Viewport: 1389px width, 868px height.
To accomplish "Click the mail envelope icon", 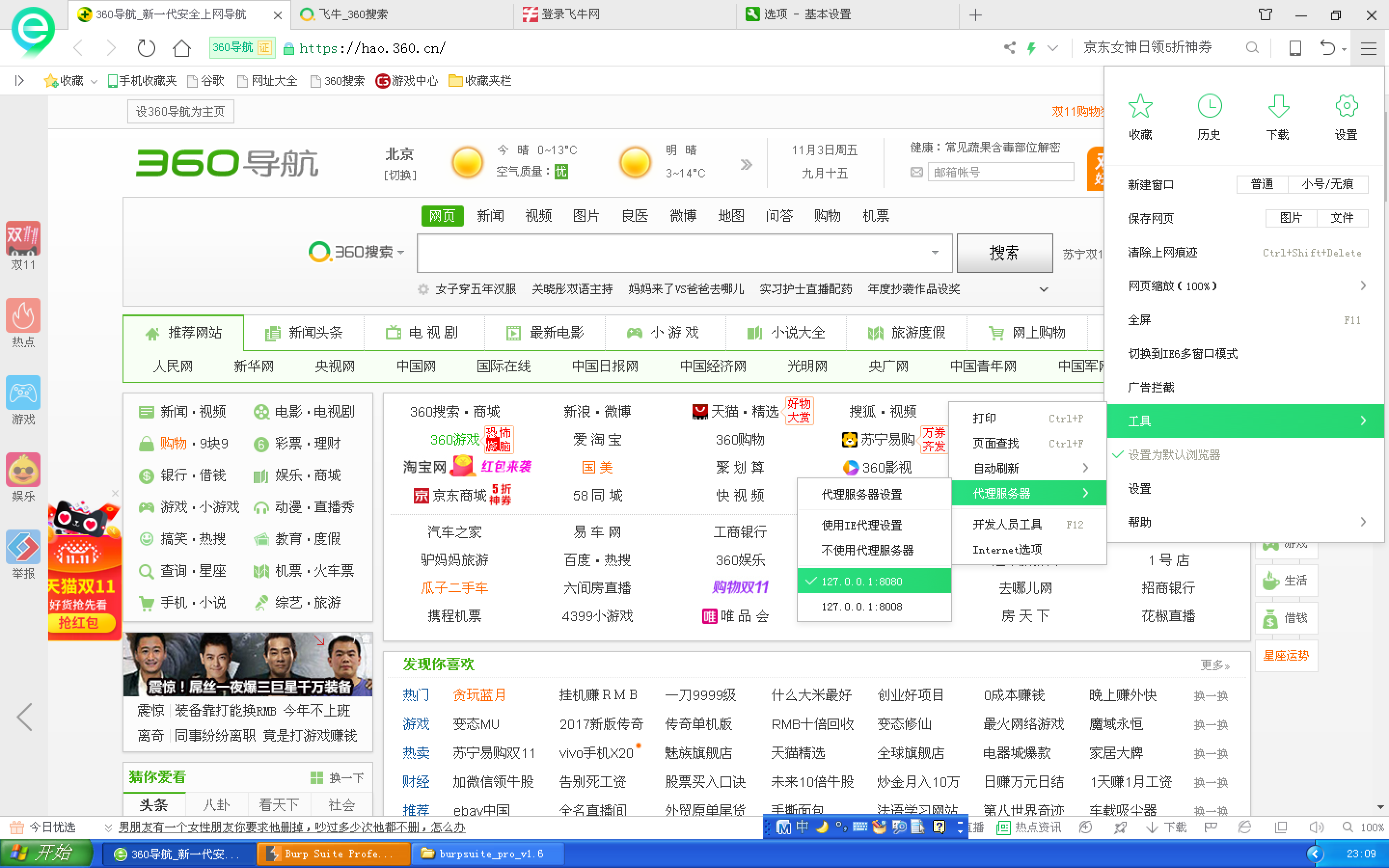I will click(x=917, y=172).
